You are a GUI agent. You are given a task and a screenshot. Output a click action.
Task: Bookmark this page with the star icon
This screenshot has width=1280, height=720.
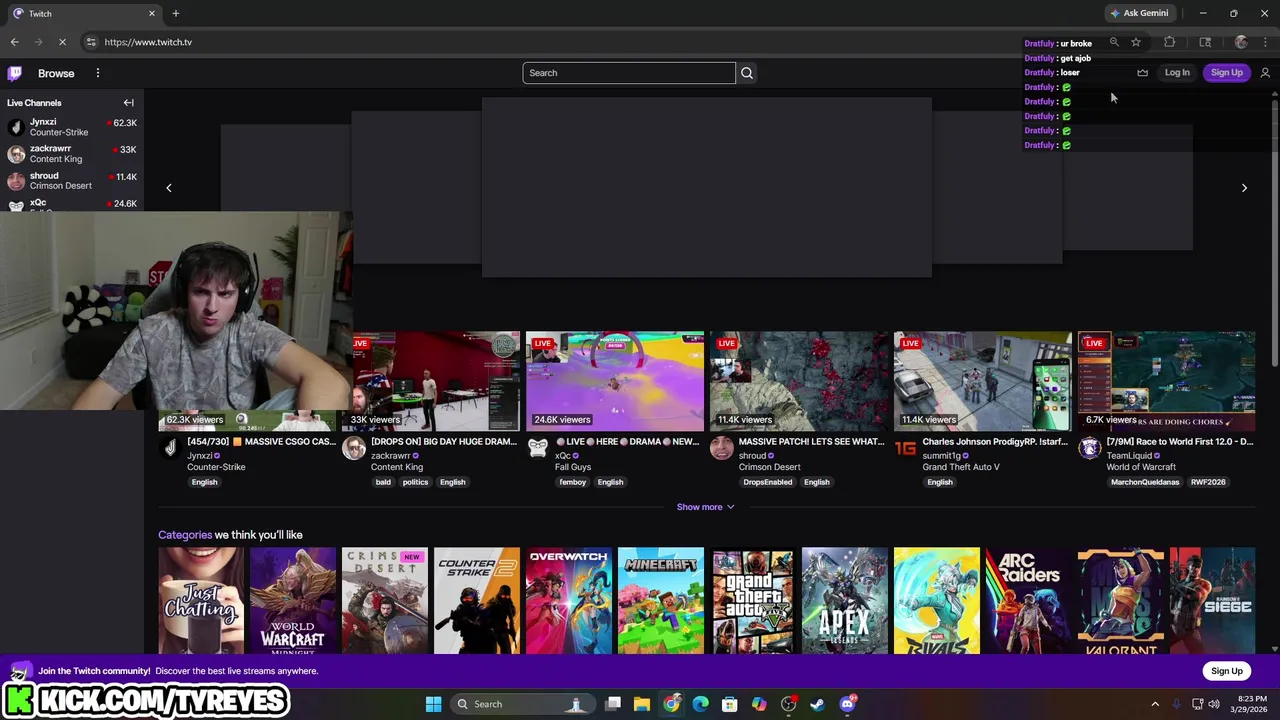(1136, 42)
